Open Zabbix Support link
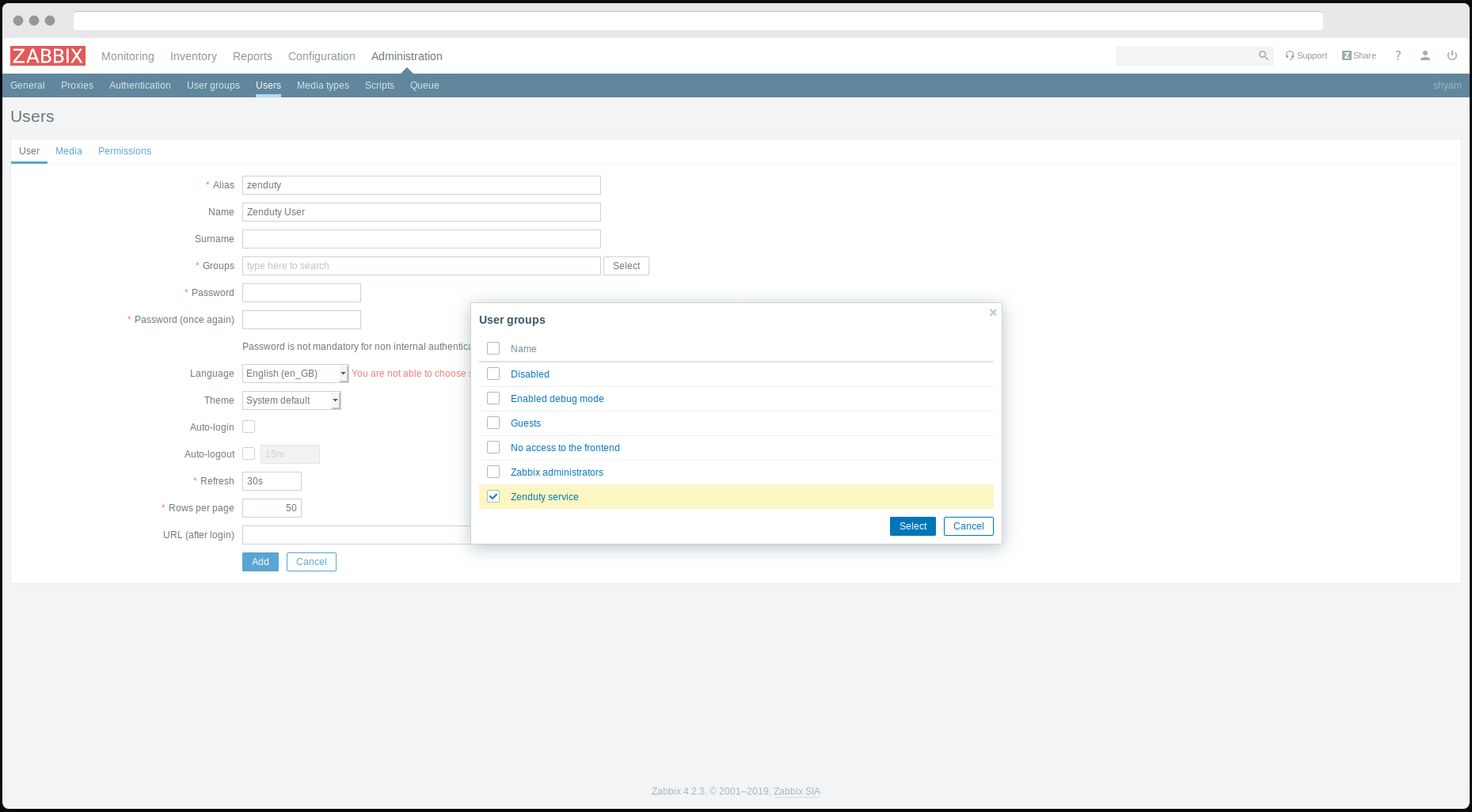1472x812 pixels. click(1307, 55)
